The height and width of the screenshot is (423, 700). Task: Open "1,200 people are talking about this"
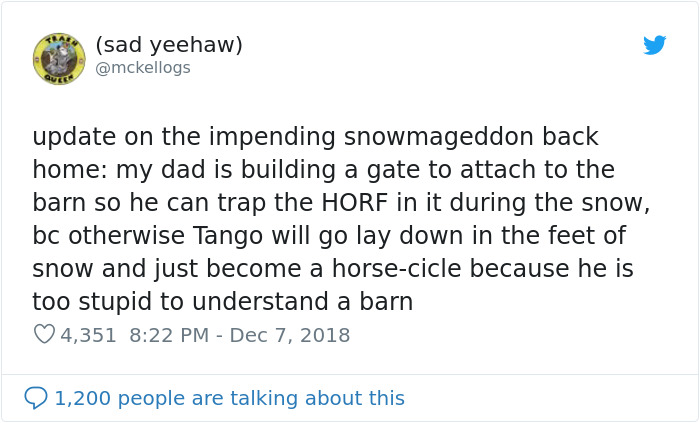[229, 398]
